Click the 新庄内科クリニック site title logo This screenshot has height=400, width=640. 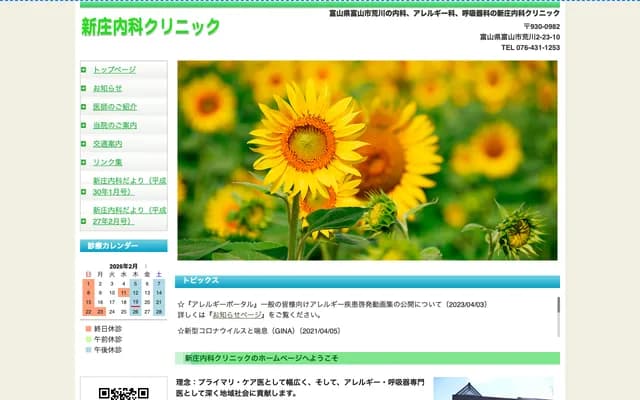(150, 27)
